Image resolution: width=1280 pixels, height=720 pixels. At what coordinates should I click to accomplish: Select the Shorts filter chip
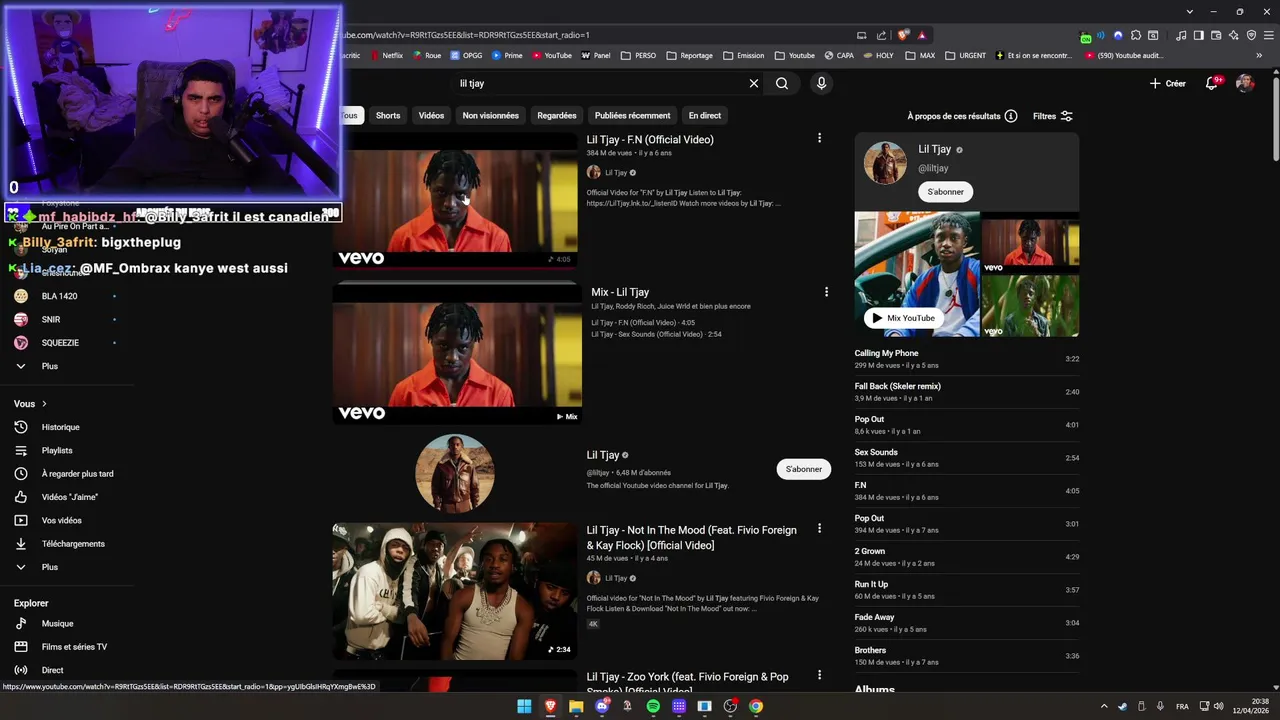[x=388, y=115]
